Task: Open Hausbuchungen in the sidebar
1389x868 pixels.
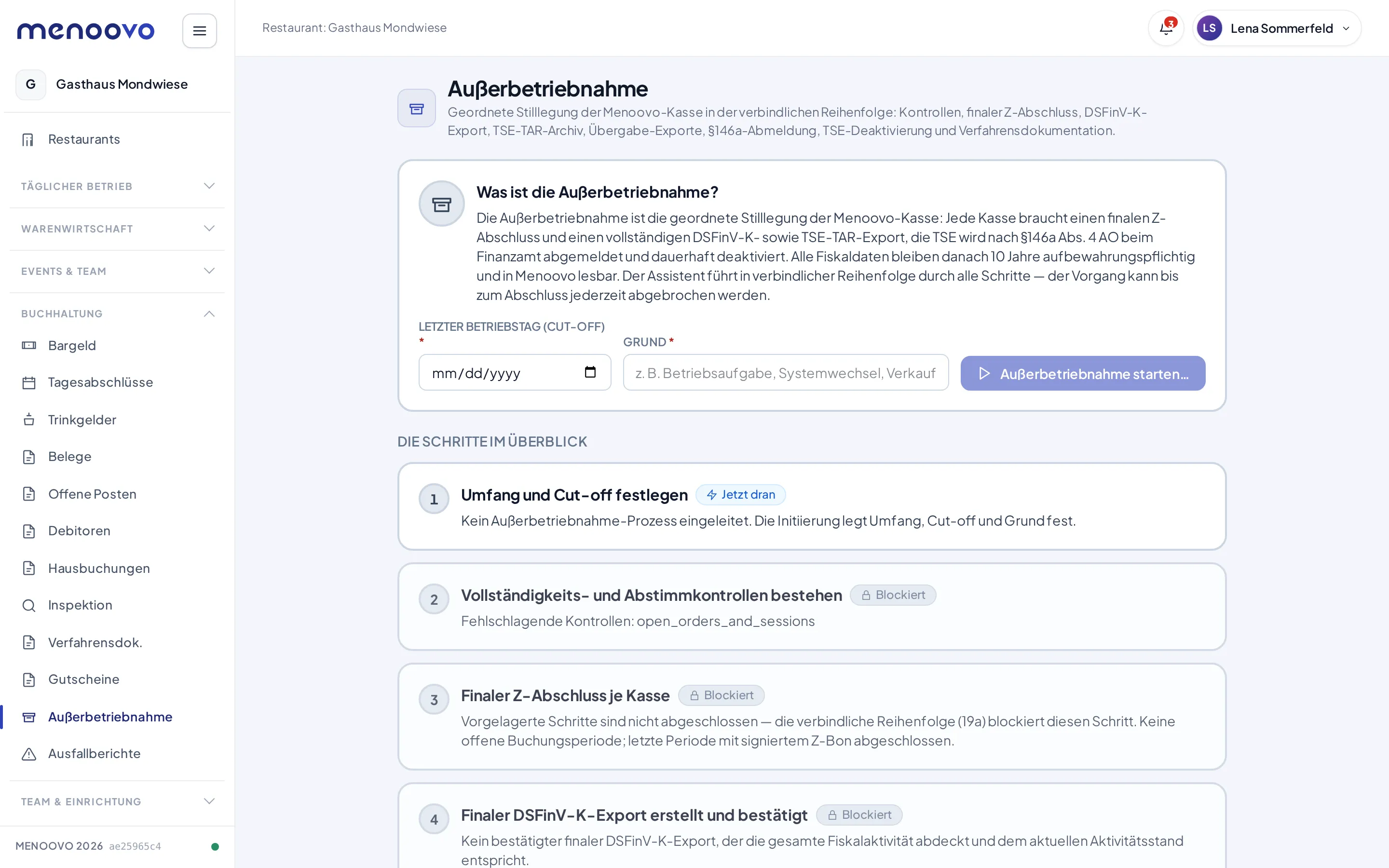Action: pyautogui.click(x=117, y=569)
